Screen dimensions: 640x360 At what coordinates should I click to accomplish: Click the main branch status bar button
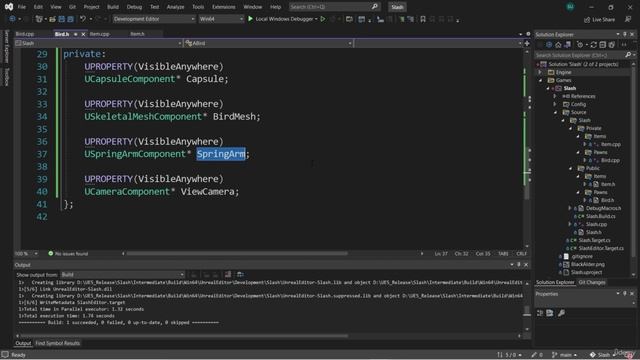point(565,355)
